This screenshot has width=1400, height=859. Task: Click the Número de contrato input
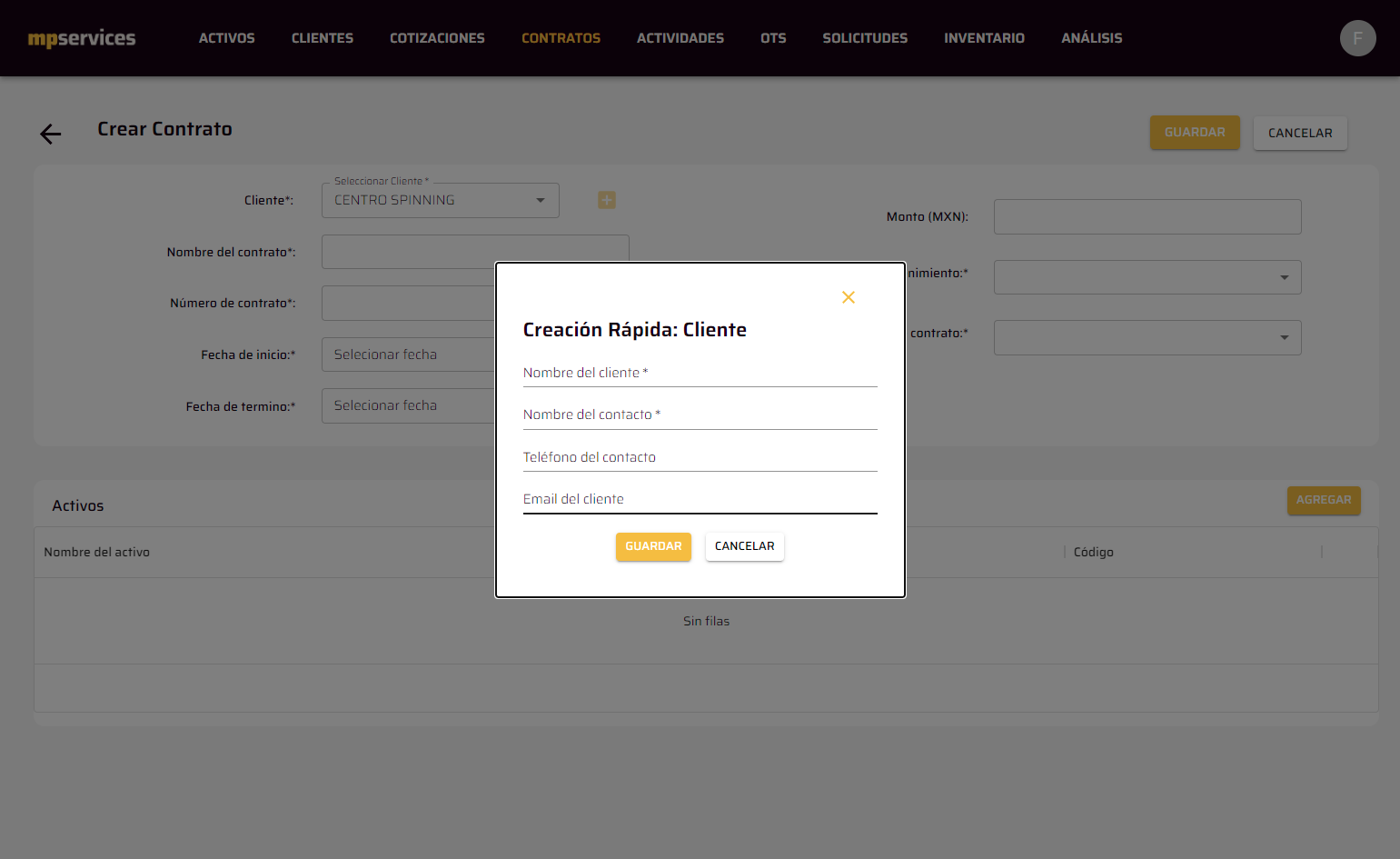tap(408, 303)
